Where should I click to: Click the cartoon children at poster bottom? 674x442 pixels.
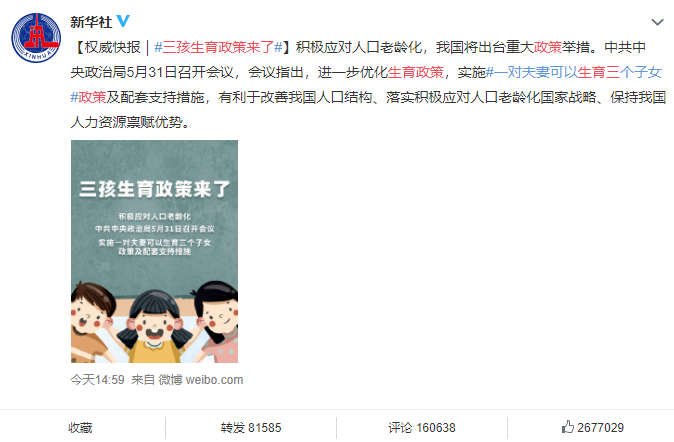[154, 322]
